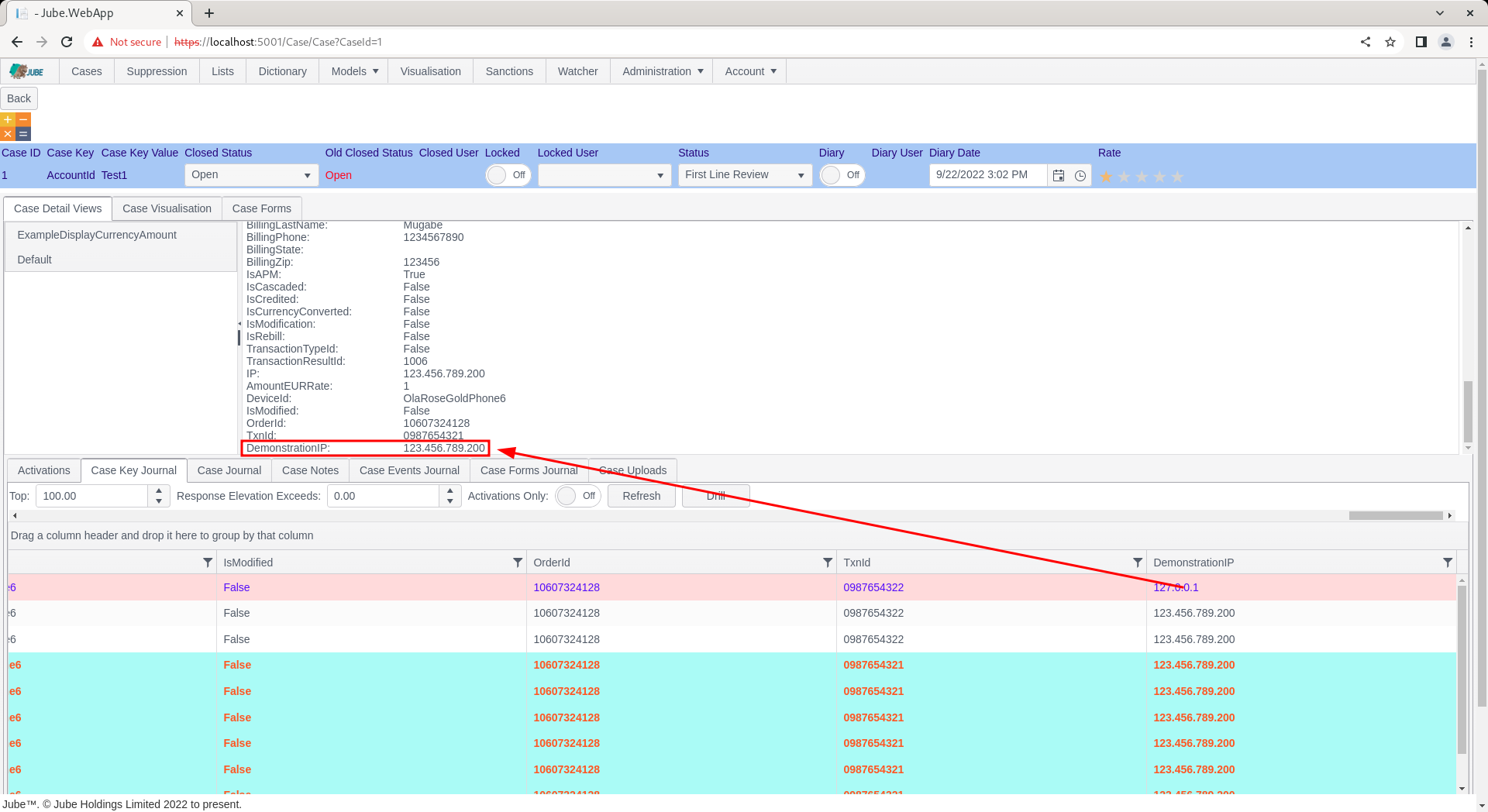The height and width of the screenshot is (812, 1488).
Task: Open the Watcher menu item
Action: (577, 71)
